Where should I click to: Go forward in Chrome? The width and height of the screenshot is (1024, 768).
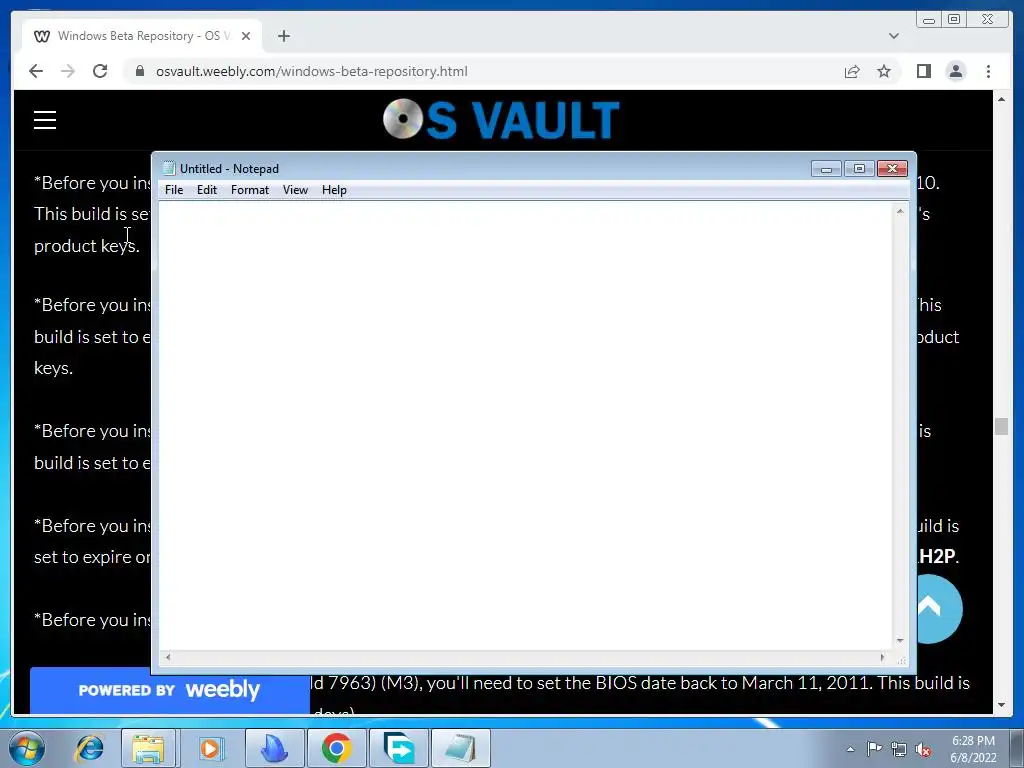(x=68, y=71)
